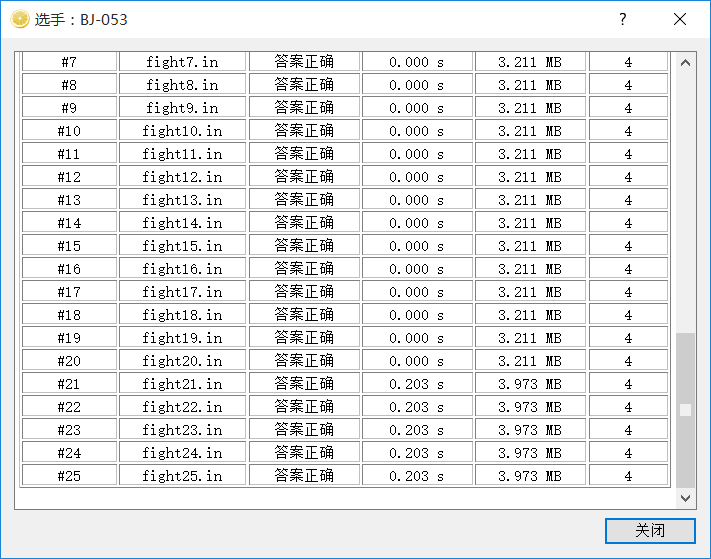Click the 0.203 s time in row #23

click(x=417, y=430)
